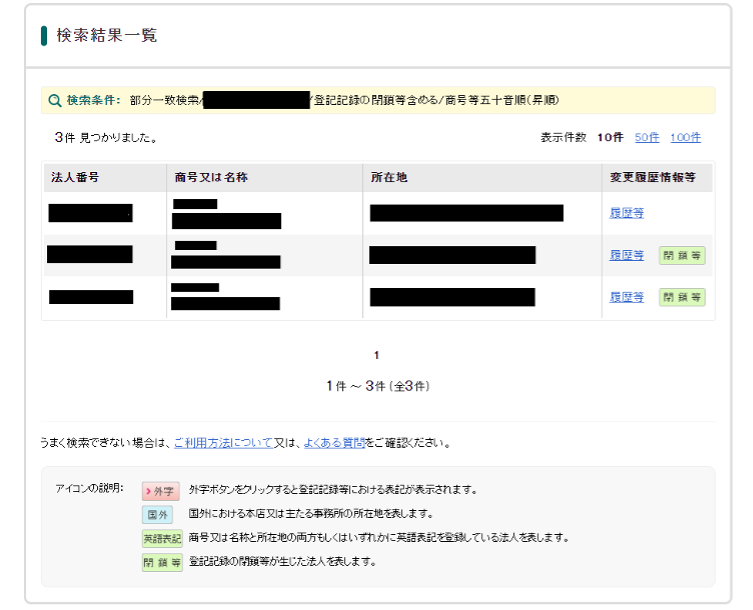Click the magnifier icon beside 検索条件
This screenshot has height=610, width=753.
coord(54,100)
